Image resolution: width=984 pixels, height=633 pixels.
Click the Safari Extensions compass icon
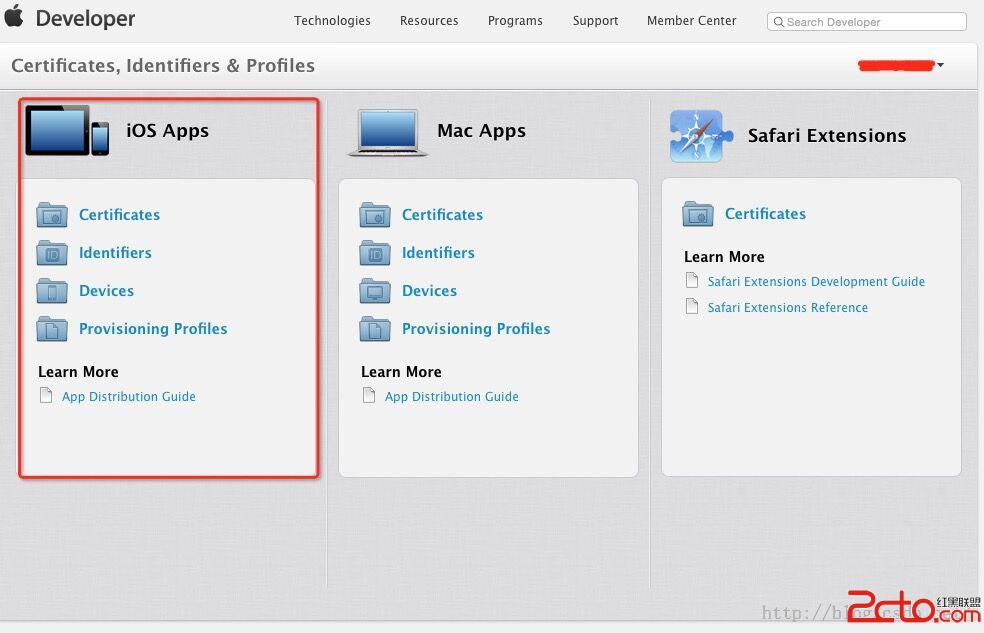(701, 136)
